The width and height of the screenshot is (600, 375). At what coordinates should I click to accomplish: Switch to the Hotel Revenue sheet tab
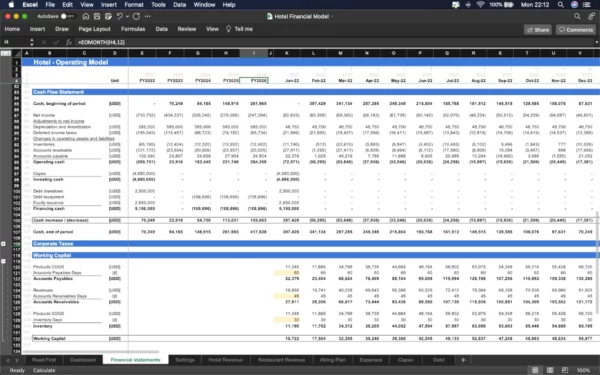(225, 360)
